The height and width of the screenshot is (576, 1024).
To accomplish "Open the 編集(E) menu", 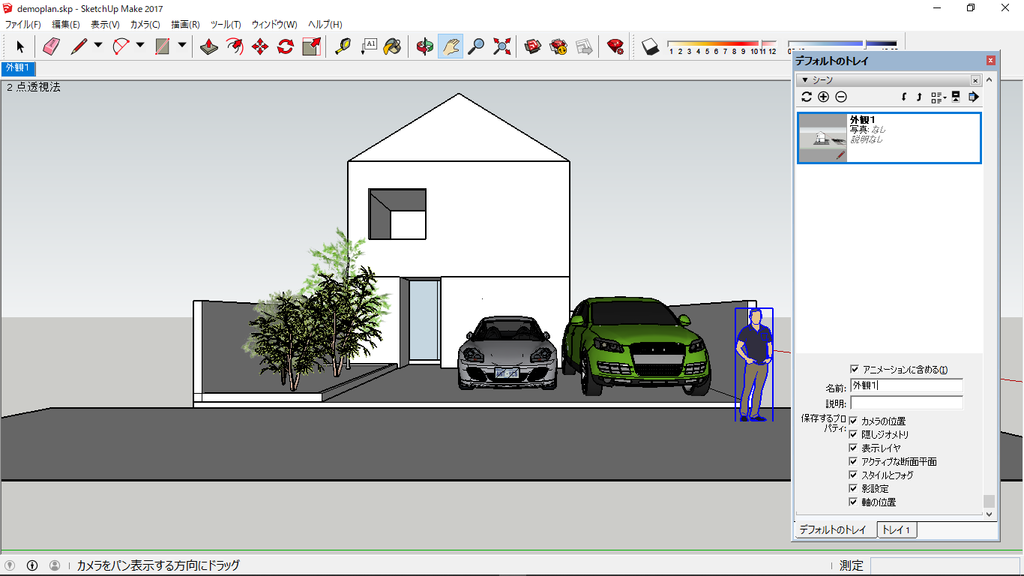I will pos(65,24).
